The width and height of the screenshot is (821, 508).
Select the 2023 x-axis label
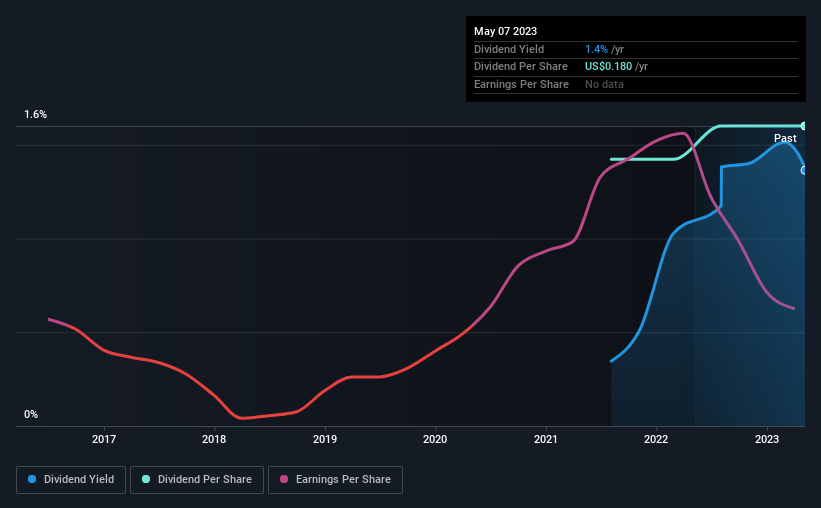point(767,439)
